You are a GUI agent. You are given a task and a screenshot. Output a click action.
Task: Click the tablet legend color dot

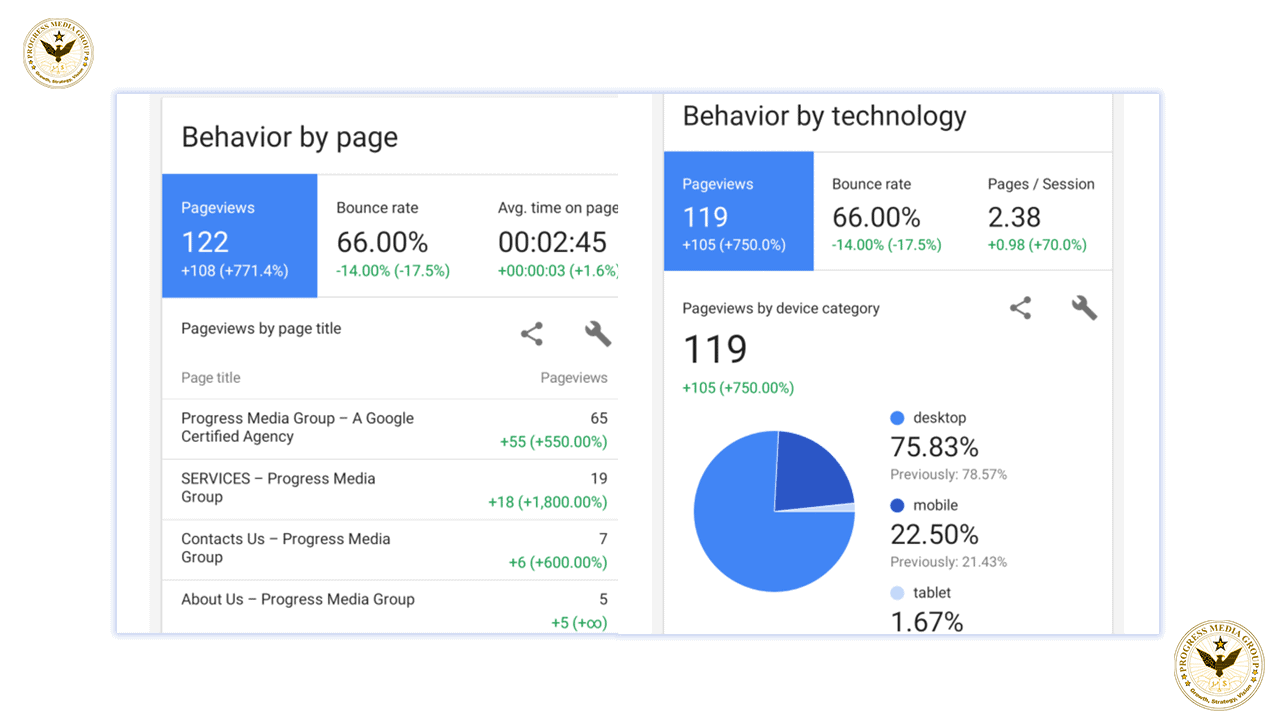coord(897,593)
